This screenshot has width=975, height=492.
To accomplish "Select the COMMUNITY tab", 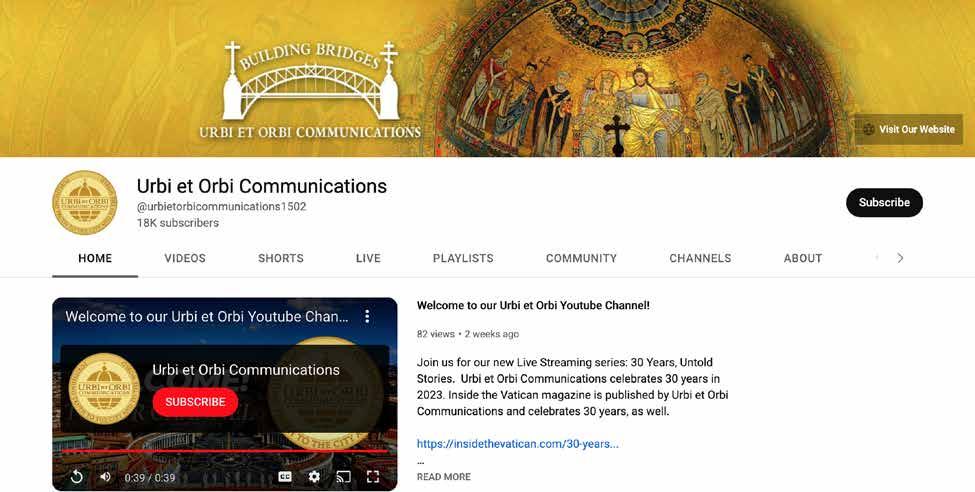I will (581, 258).
